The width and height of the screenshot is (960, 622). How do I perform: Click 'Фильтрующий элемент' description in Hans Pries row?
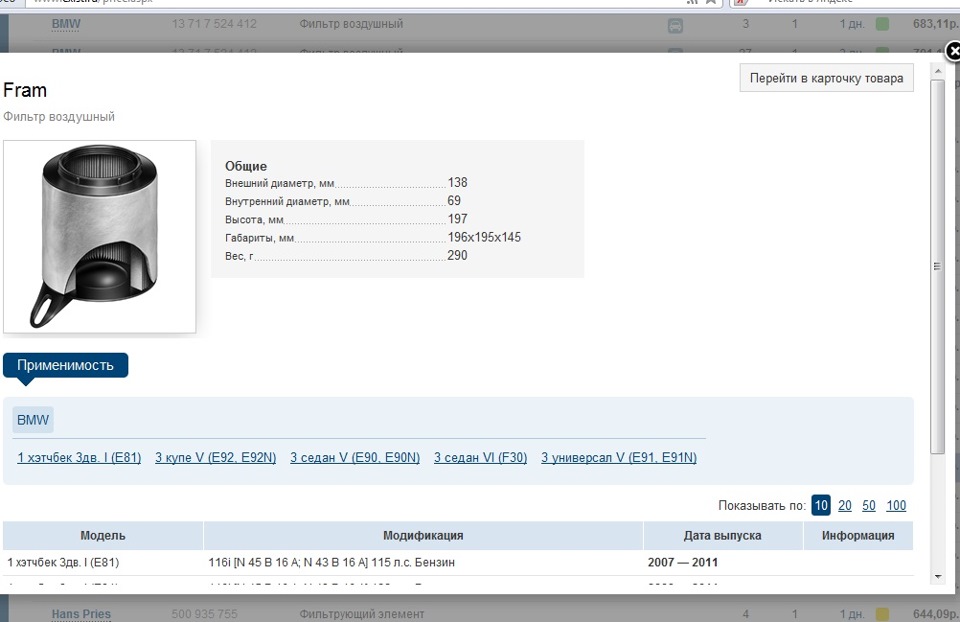tap(362, 613)
